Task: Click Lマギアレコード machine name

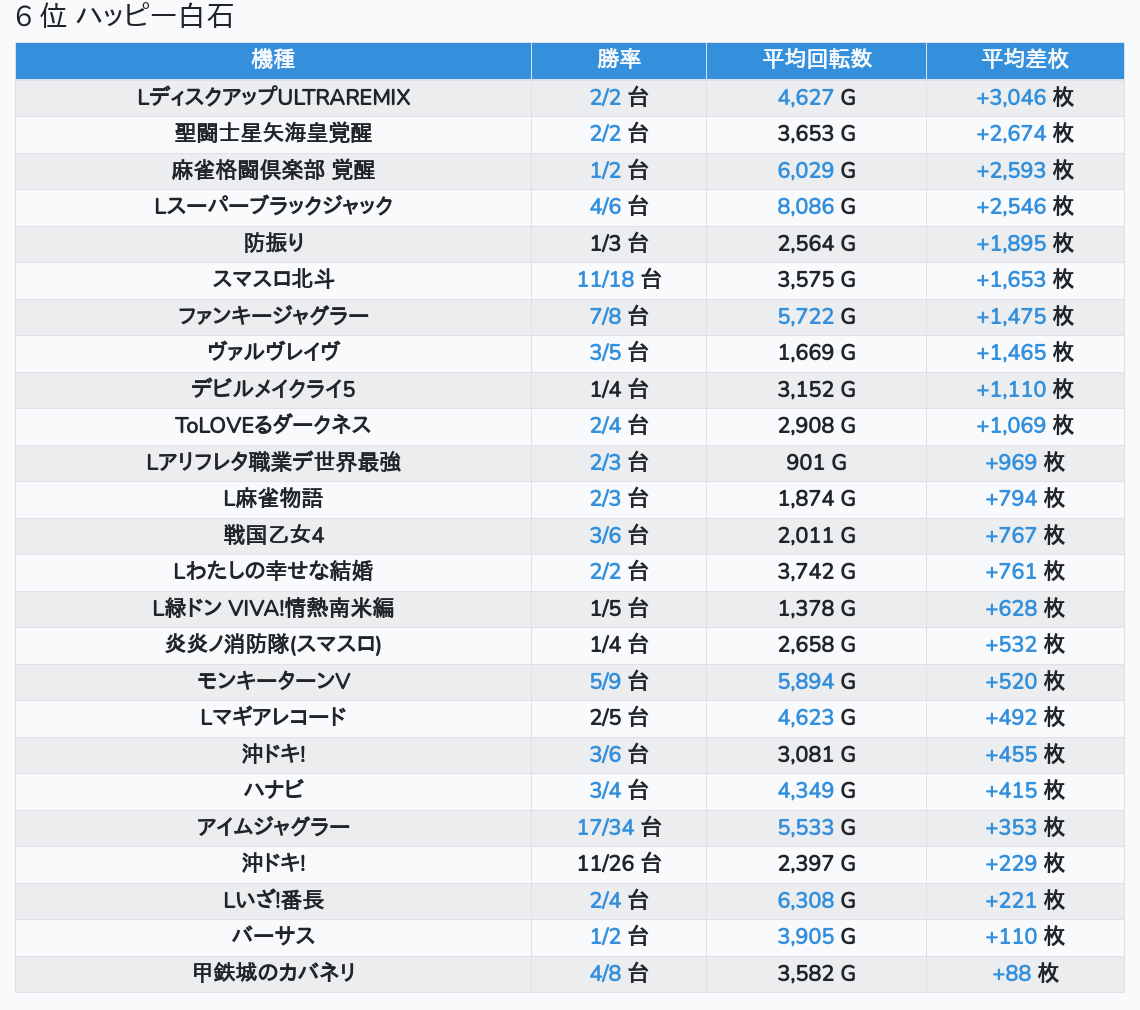Action: tap(273, 718)
